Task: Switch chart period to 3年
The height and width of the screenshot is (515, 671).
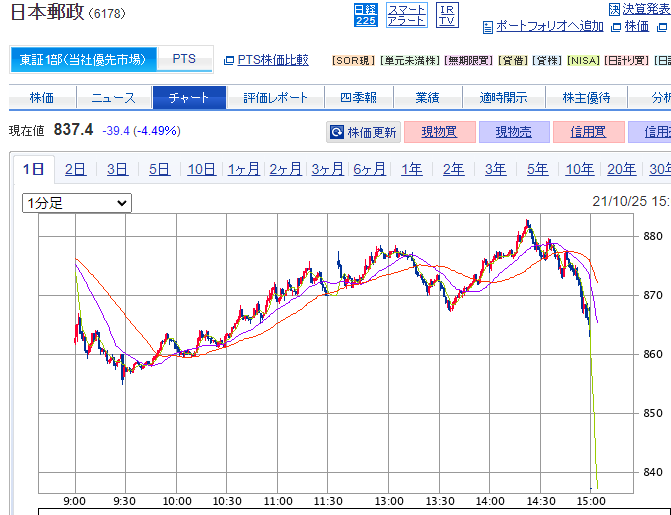Action: tap(496, 170)
